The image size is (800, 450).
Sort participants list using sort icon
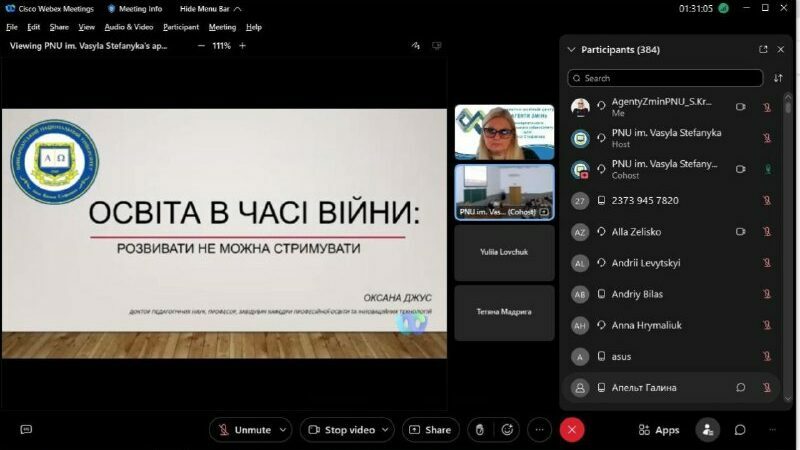[x=778, y=78]
